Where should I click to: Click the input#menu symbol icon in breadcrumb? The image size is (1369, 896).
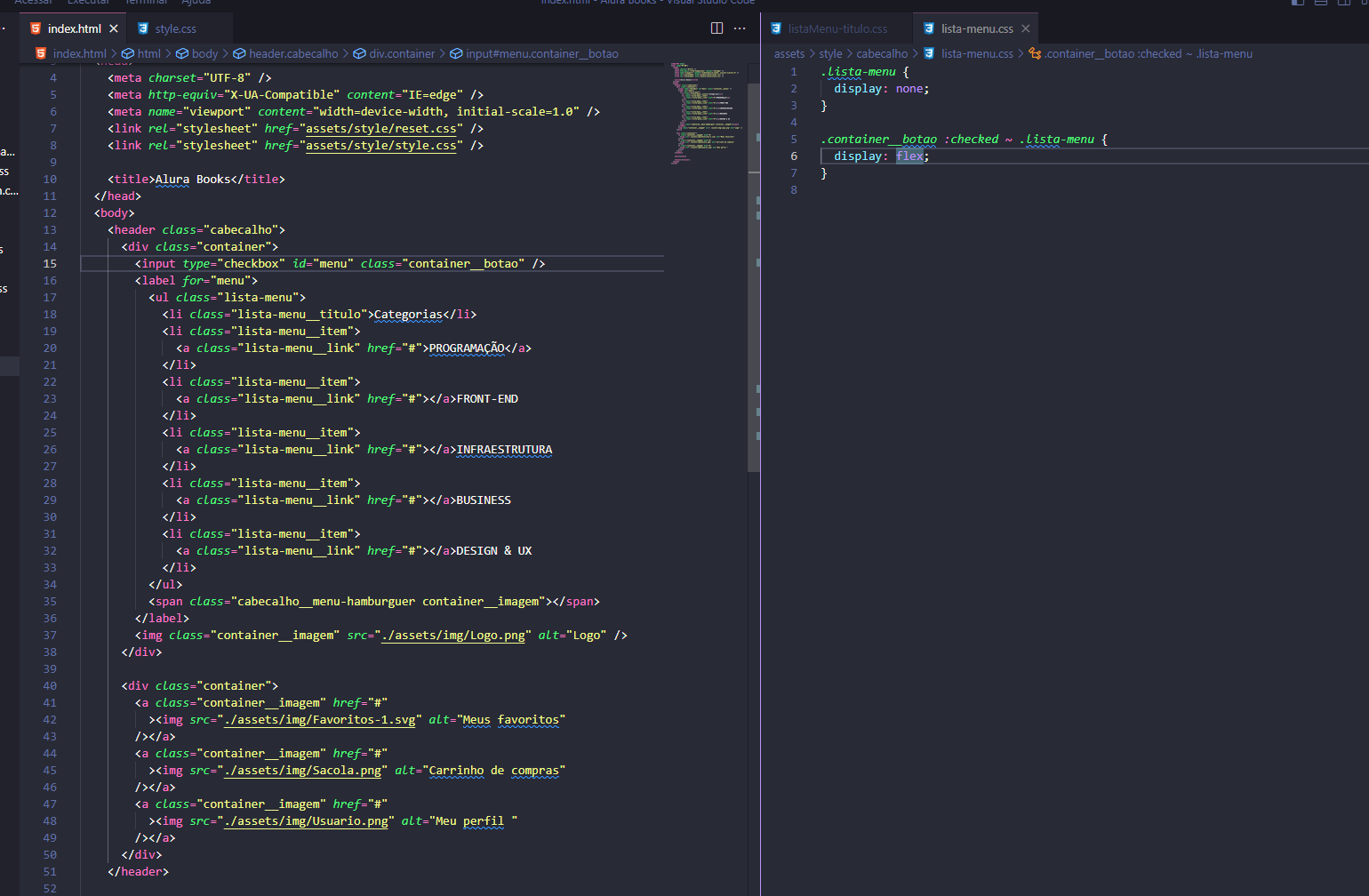tap(456, 53)
